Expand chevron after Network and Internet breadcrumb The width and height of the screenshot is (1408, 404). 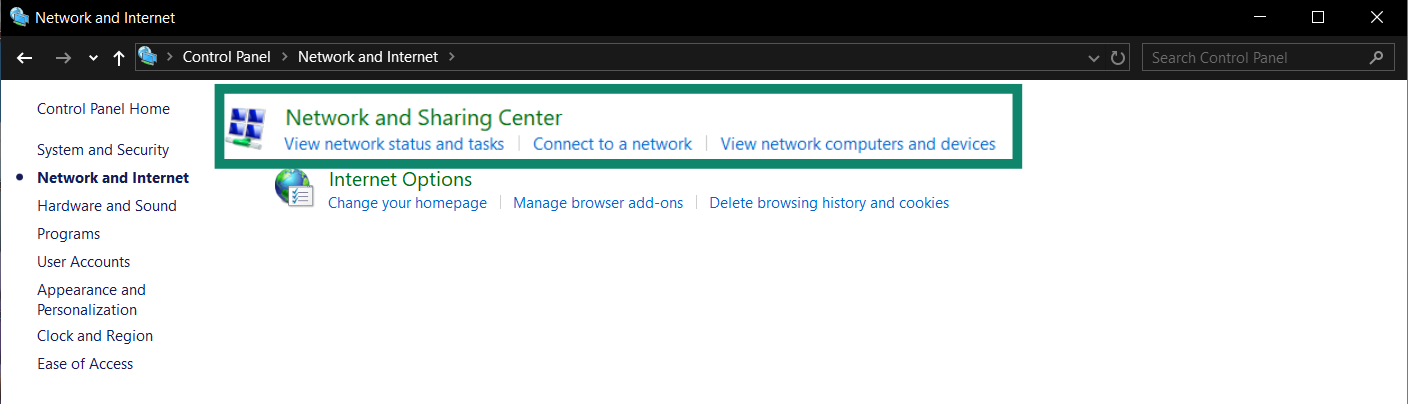coord(452,57)
